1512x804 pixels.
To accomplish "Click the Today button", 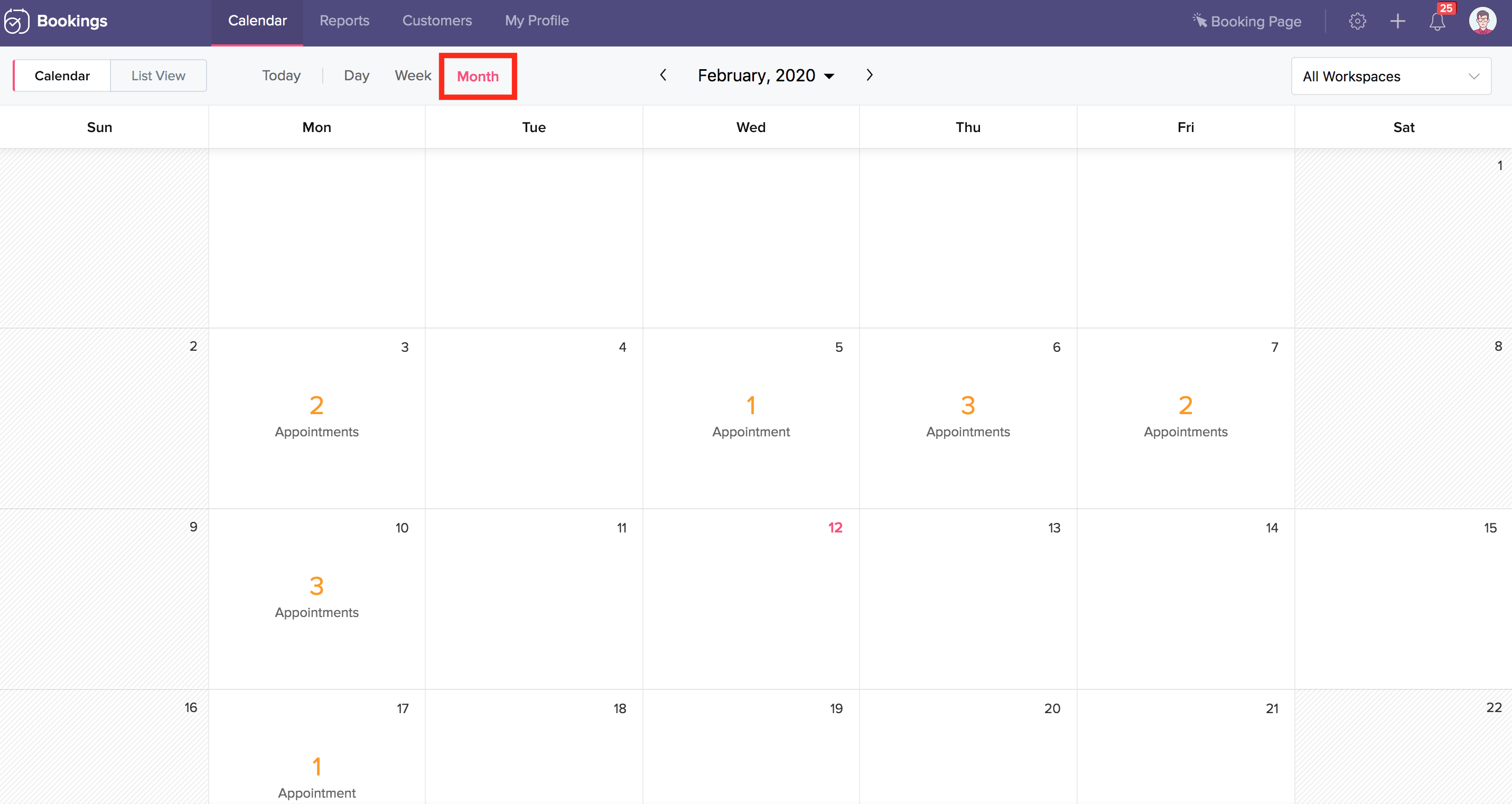I will [x=281, y=76].
